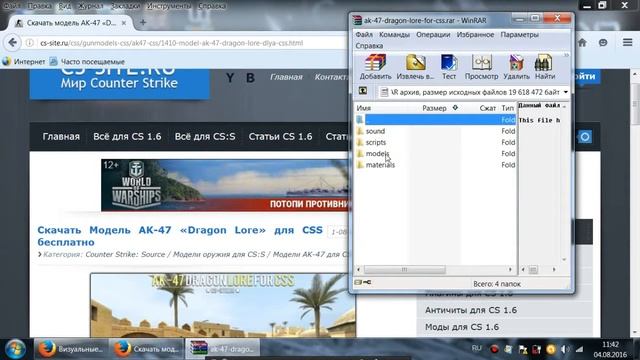Click the Главная link in site header

tap(286, 77)
